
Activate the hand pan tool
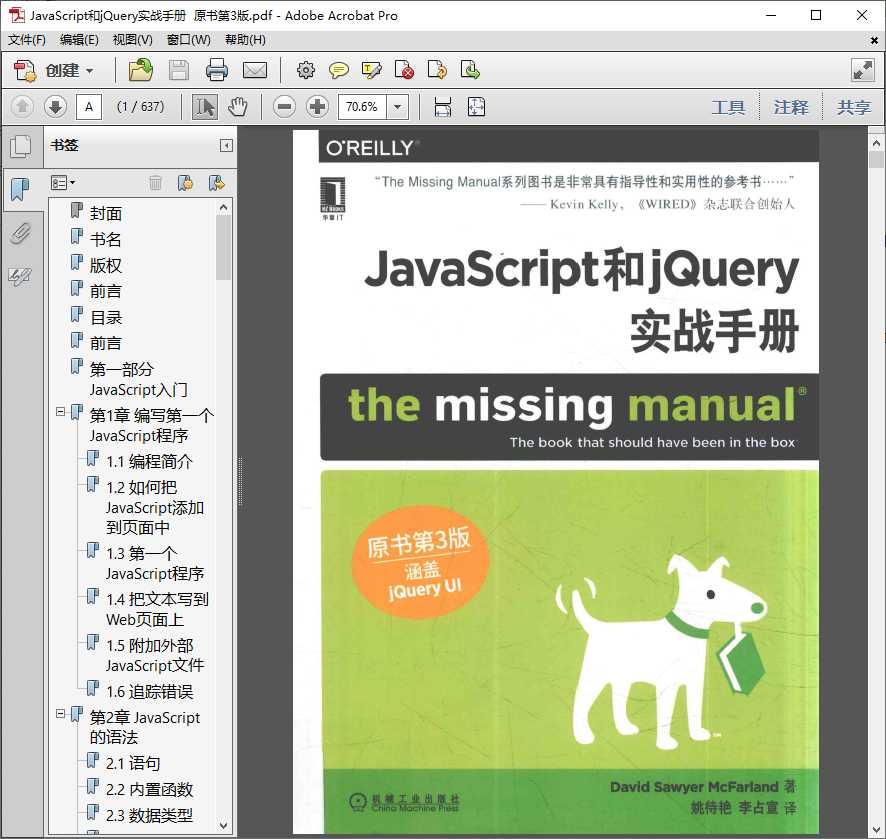[238, 106]
